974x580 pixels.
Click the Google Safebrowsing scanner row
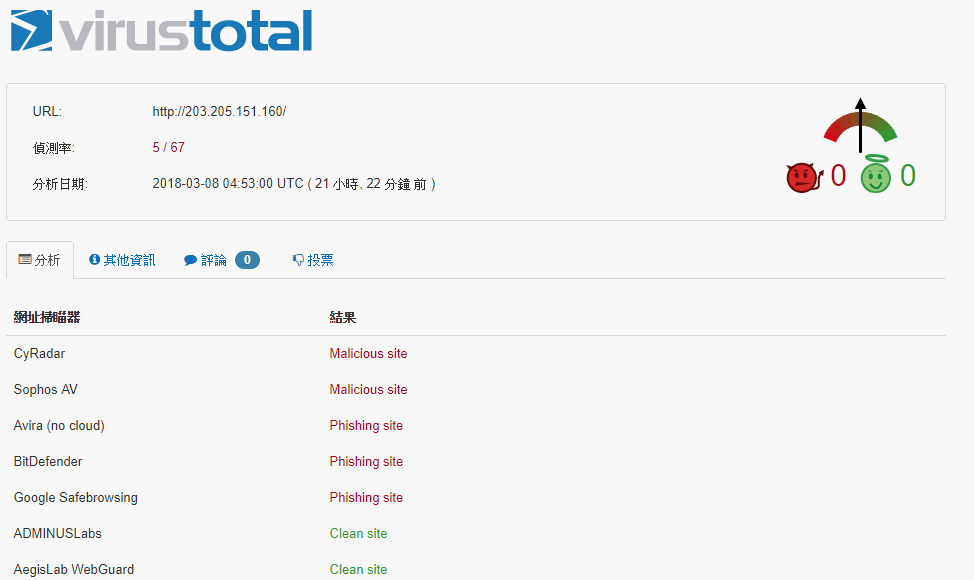click(476, 497)
